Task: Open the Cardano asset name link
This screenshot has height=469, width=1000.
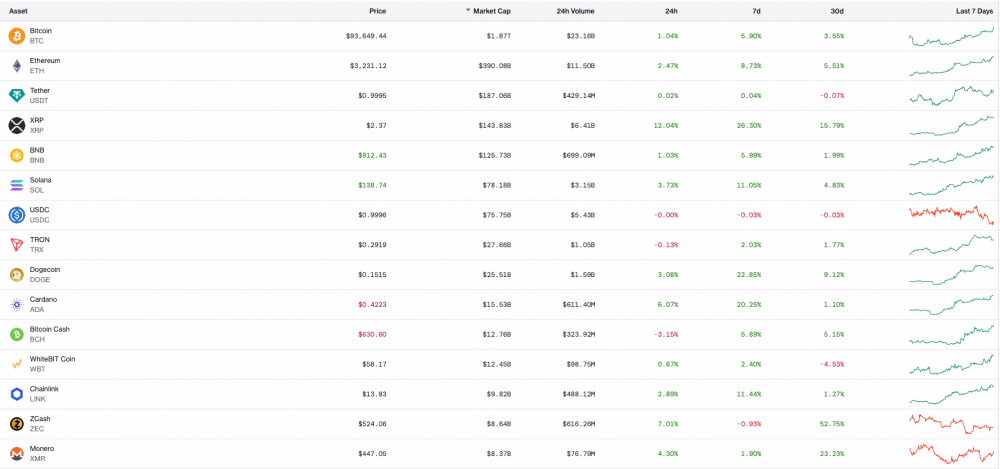Action: pyautogui.click(x=43, y=299)
